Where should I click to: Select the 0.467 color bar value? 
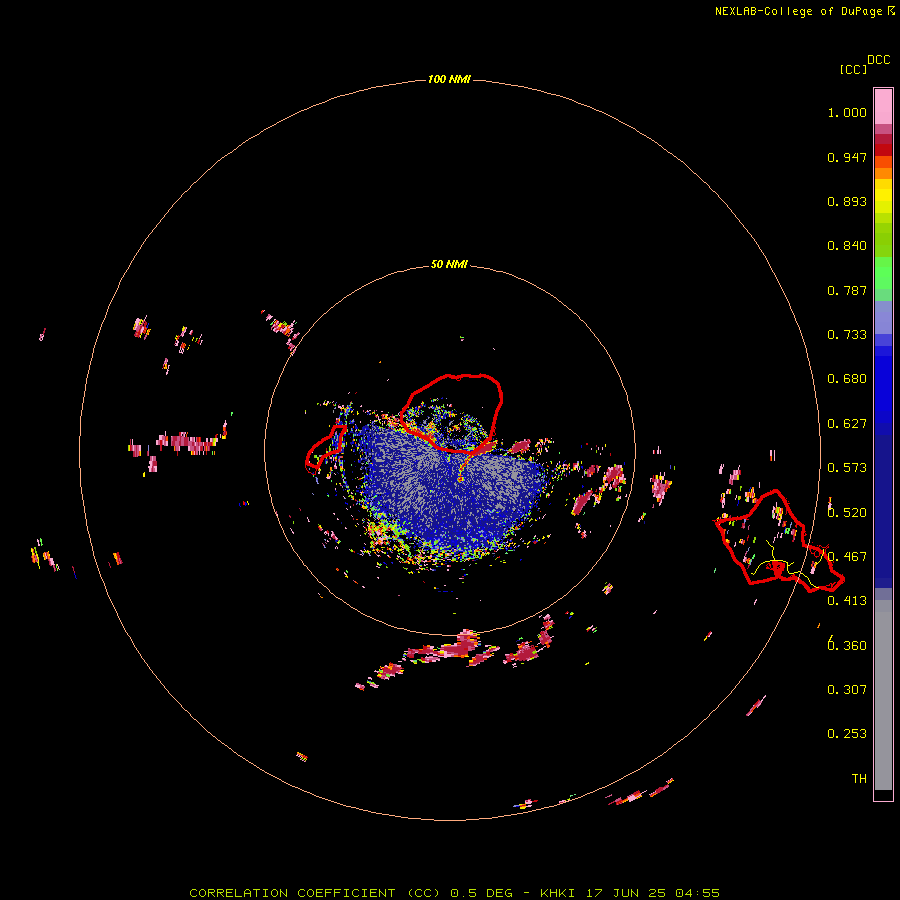(x=847, y=557)
